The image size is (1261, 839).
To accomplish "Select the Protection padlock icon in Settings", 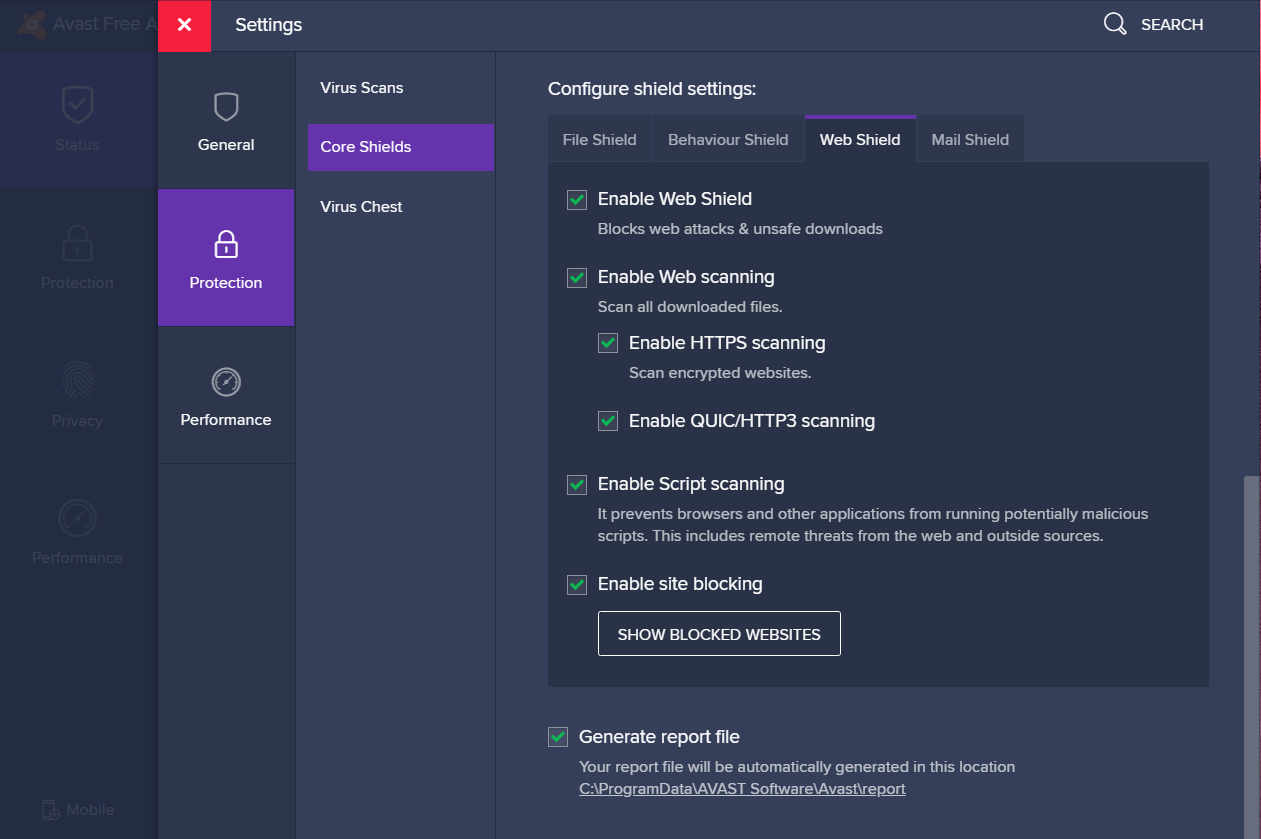I will point(226,244).
